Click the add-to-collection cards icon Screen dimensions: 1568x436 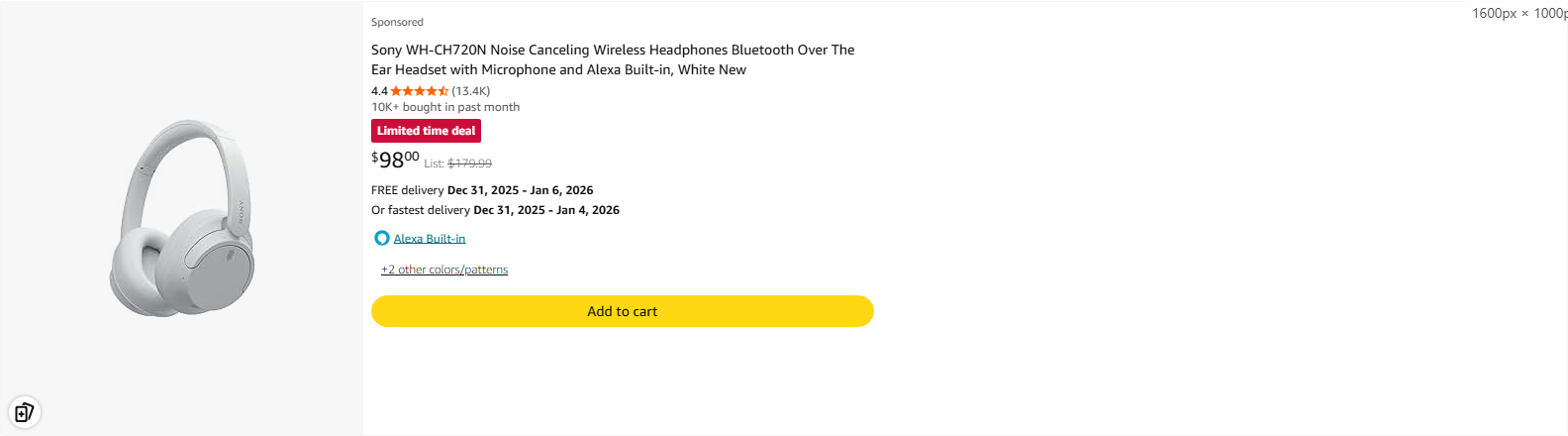(24, 412)
